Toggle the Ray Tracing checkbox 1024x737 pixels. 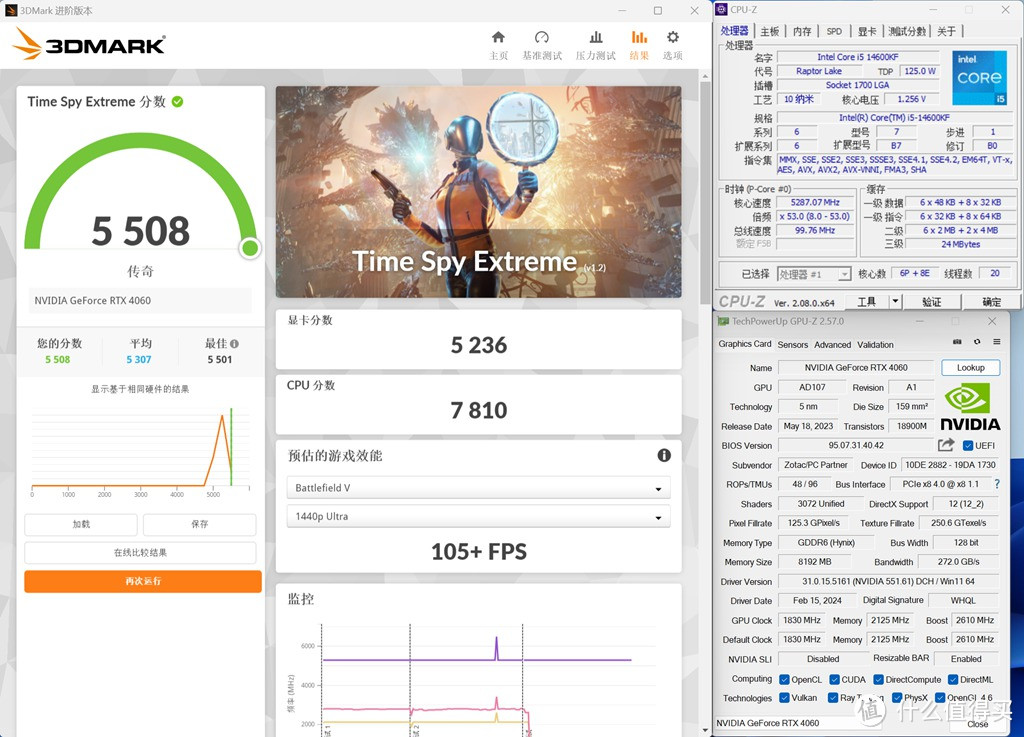coord(833,698)
